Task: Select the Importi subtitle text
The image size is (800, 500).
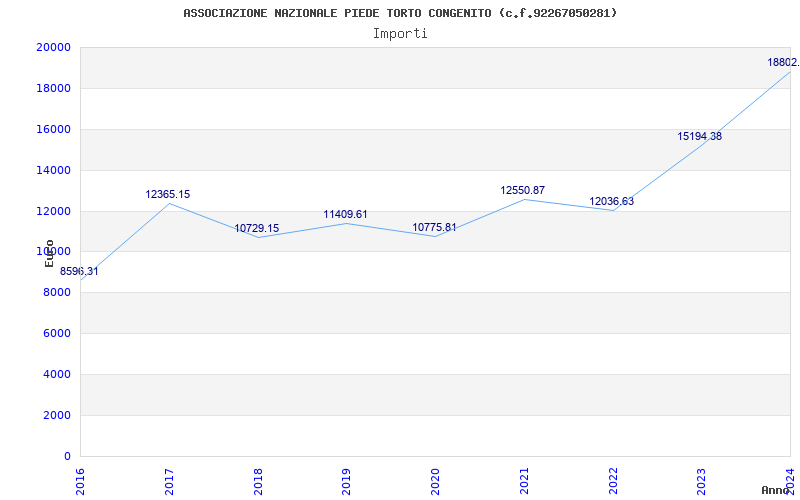Action: (x=400, y=33)
